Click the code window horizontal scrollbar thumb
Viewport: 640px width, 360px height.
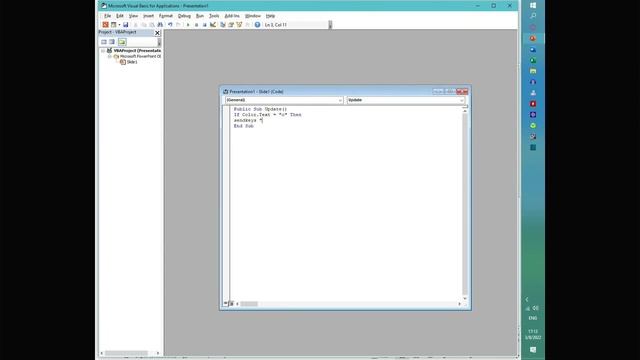pos(249,304)
